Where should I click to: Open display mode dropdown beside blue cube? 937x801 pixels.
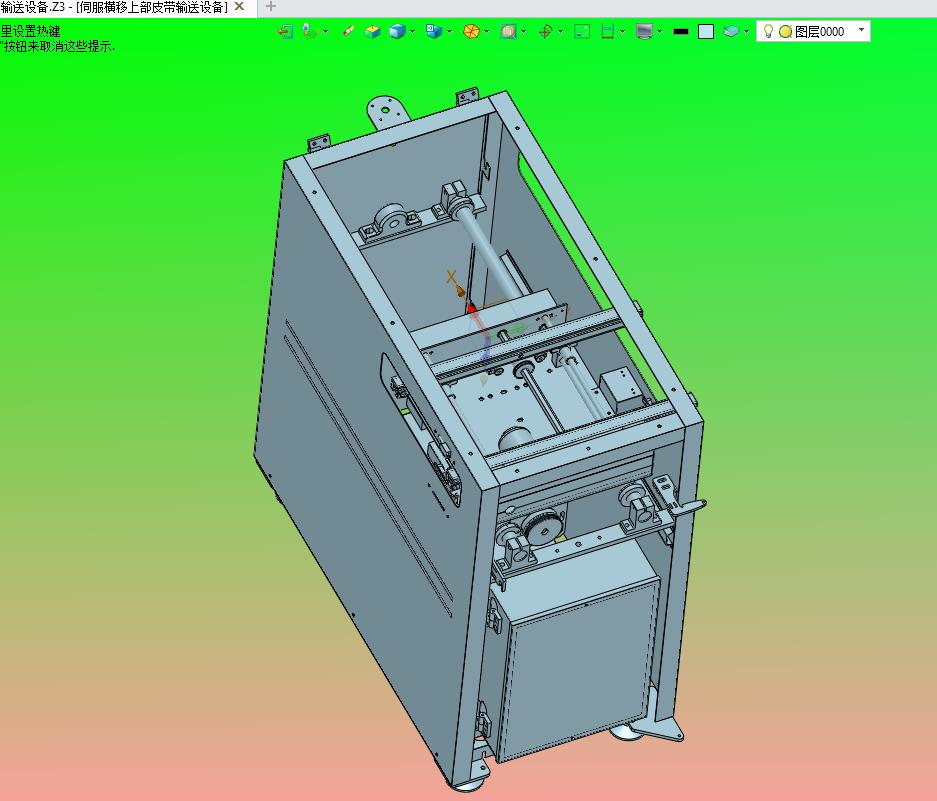tap(413, 32)
